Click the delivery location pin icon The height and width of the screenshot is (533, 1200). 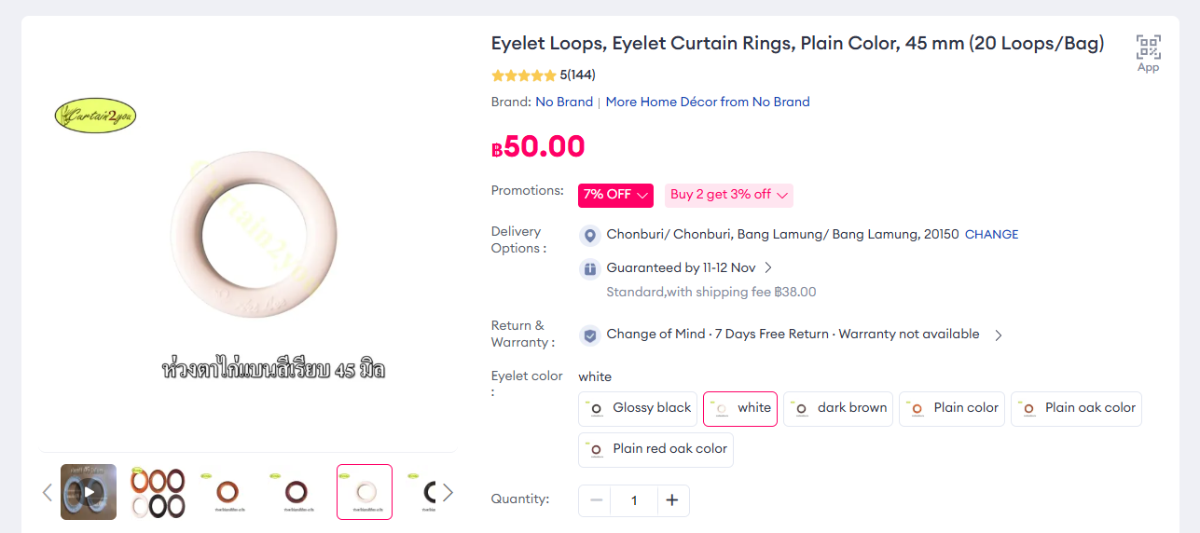click(590, 235)
